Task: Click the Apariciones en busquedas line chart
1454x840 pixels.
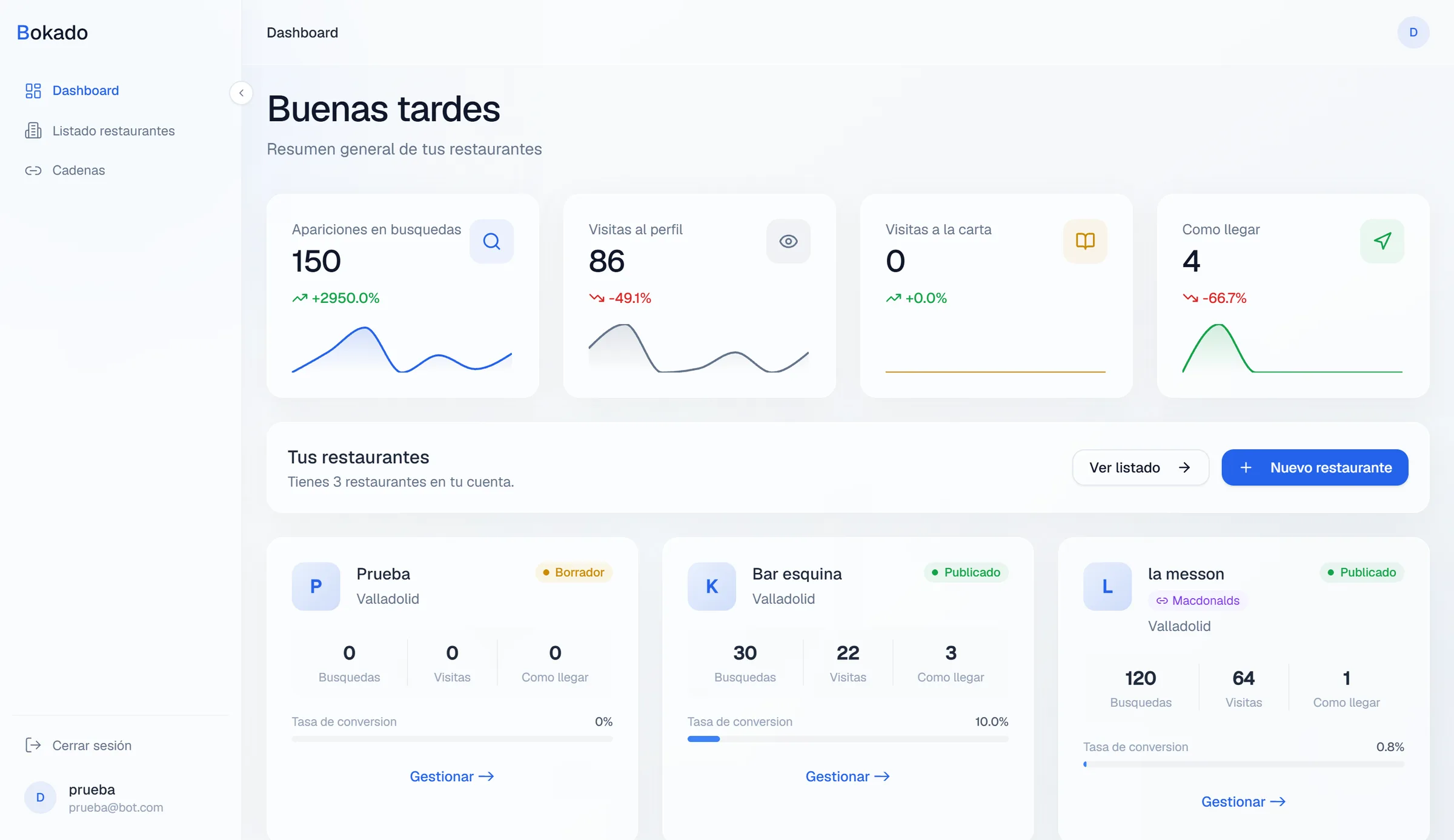Action: tap(402, 349)
